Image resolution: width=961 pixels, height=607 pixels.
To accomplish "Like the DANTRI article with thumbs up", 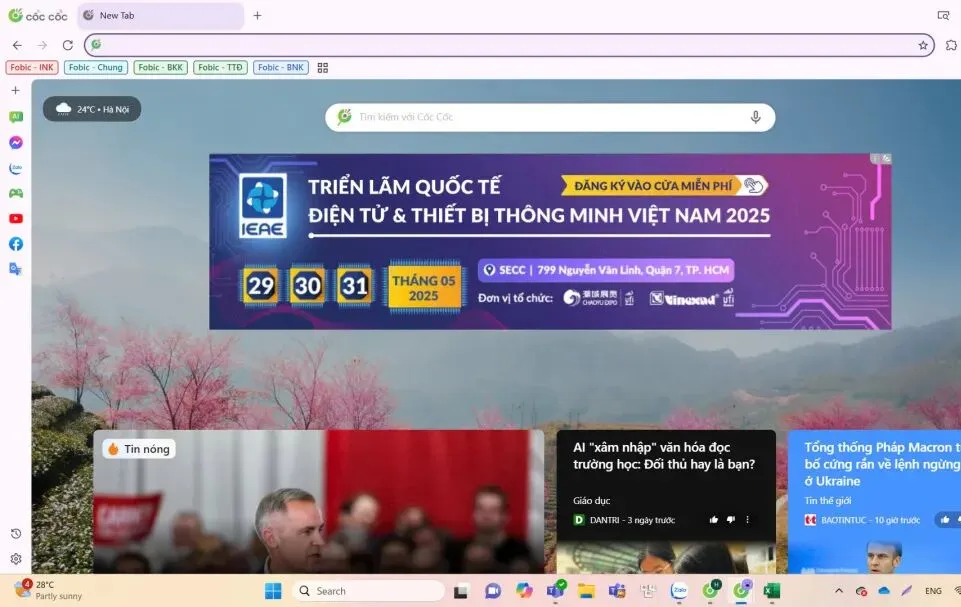I will (713, 520).
